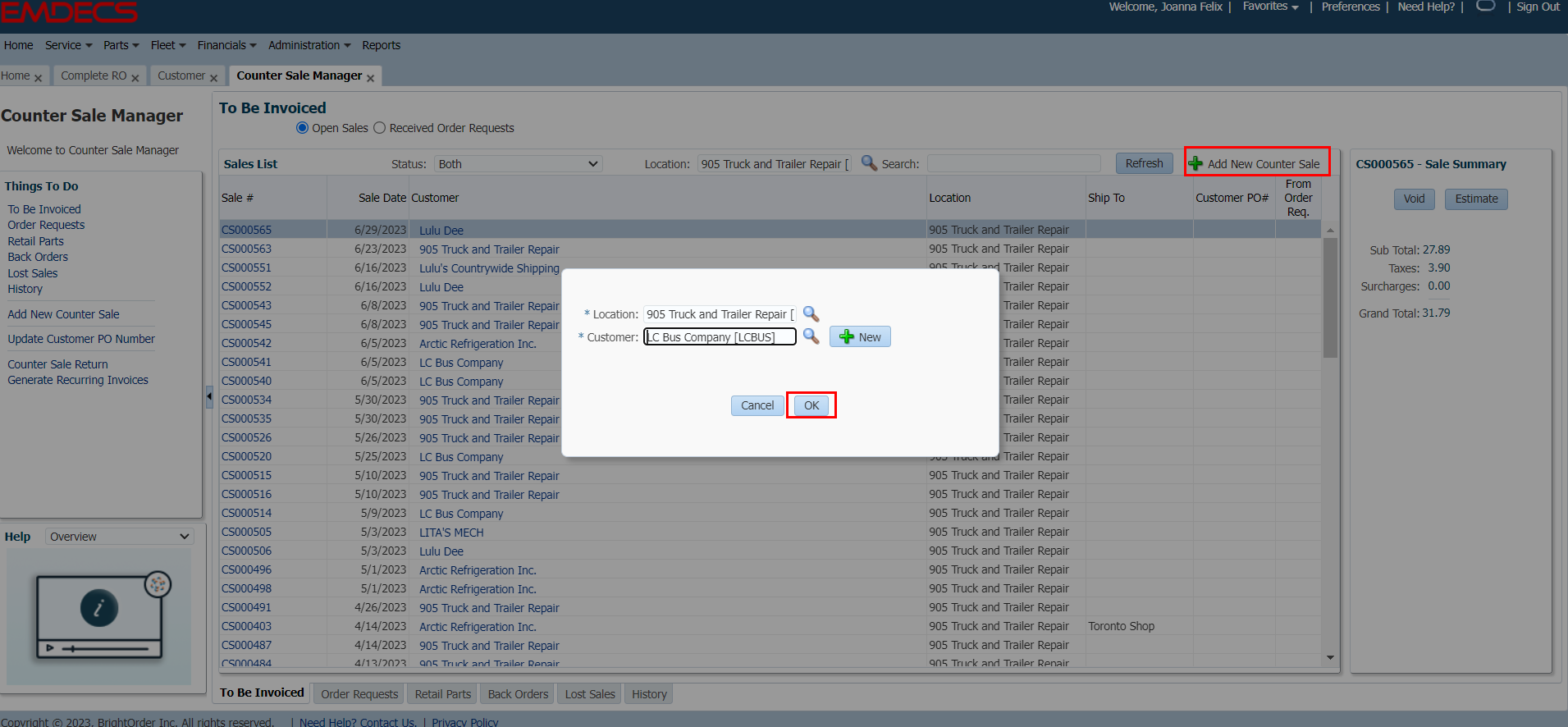Click the Customer lookup magnifier in dialog
The width and height of the screenshot is (1568, 727).
[811, 336]
